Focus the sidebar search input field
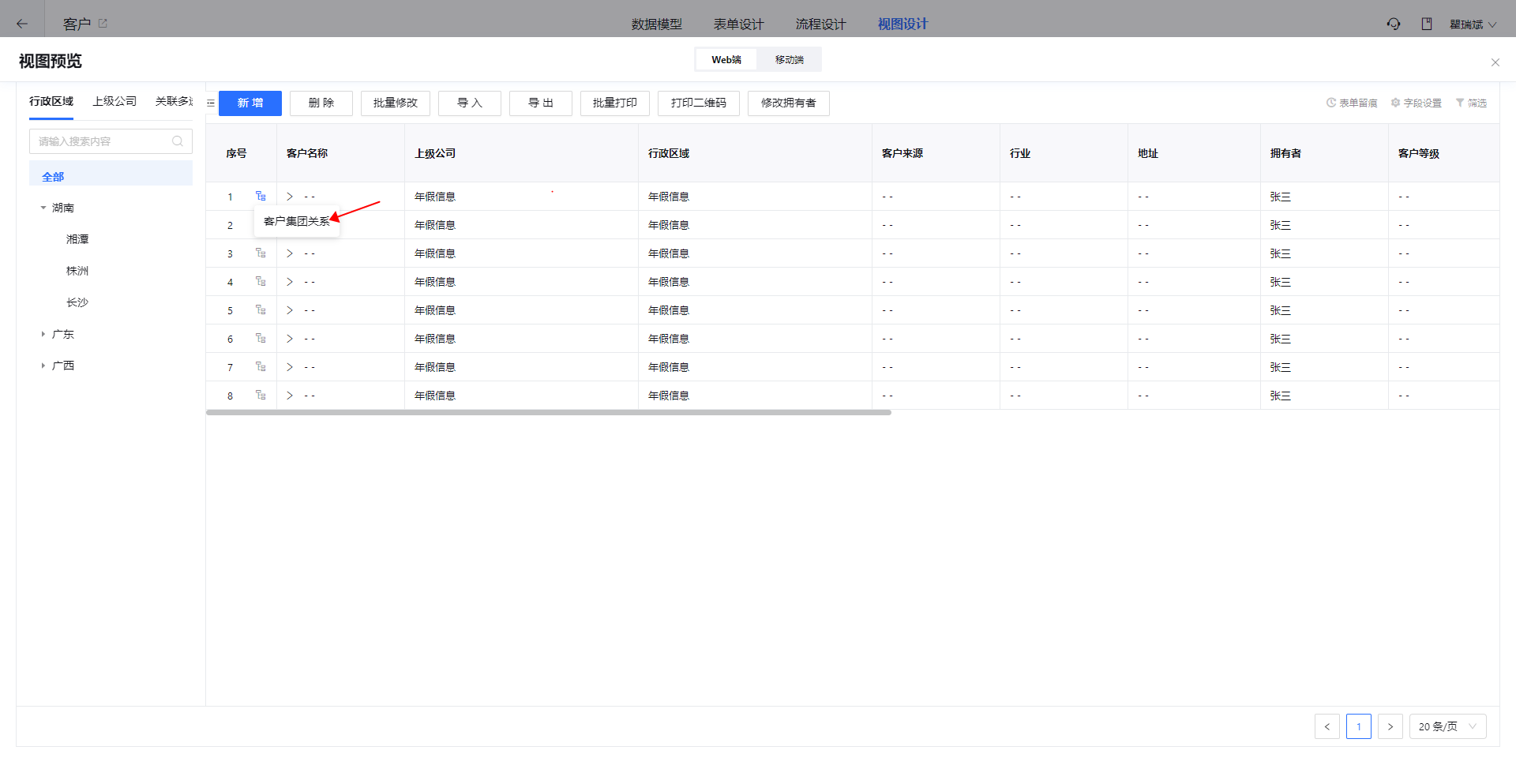The image size is (1516, 784). click(111, 141)
